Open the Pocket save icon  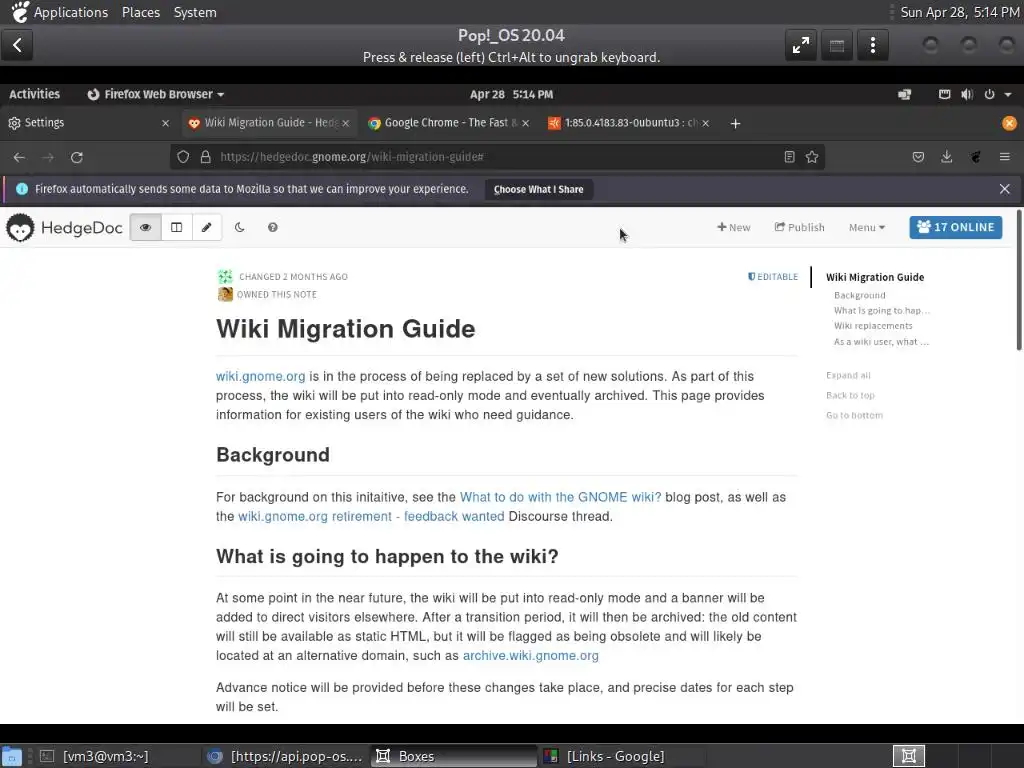pyautogui.click(x=918, y=157)
